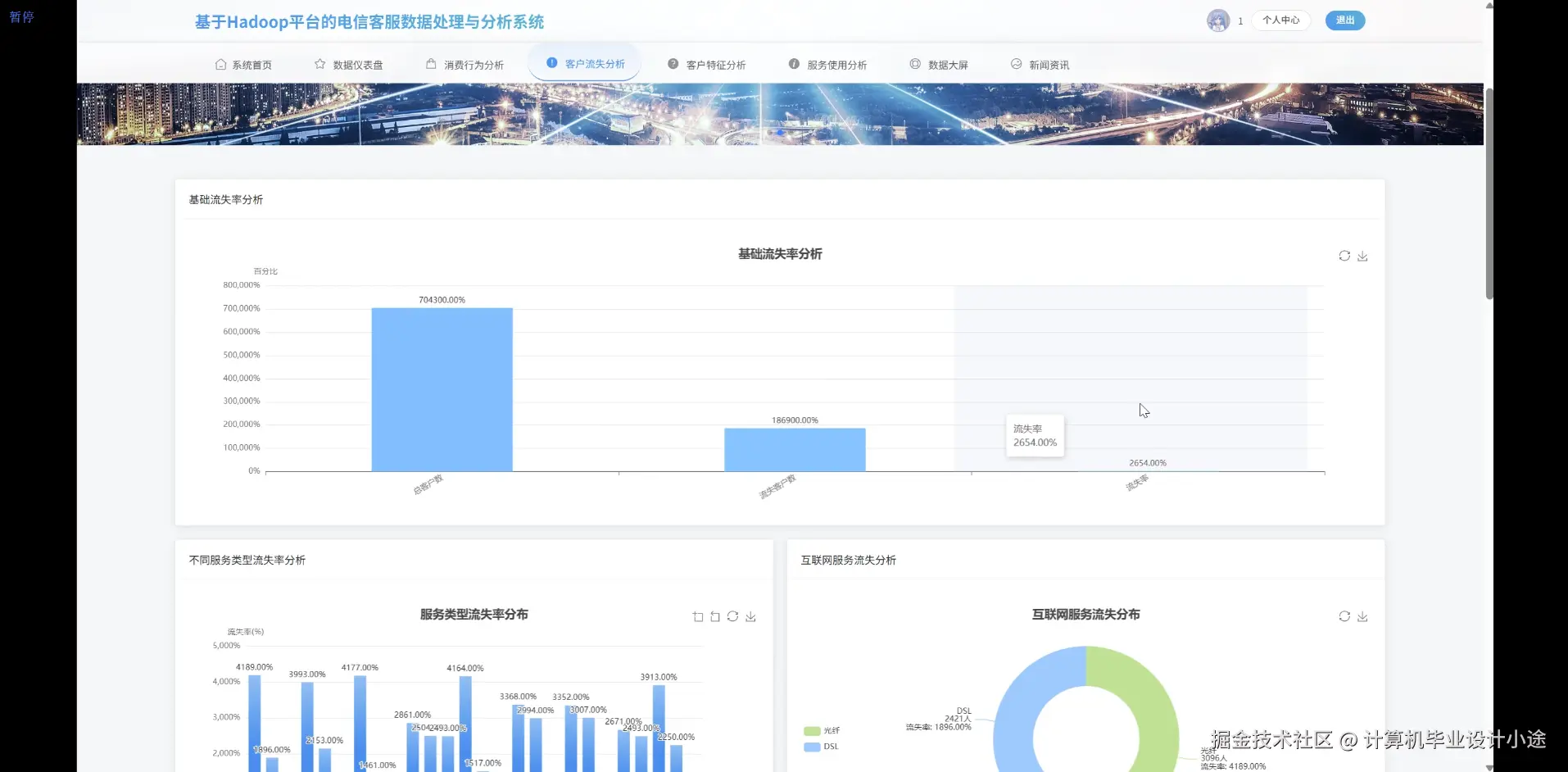The height and width of the screenshot is (772, 1568).
Task: Select the 客户流失分析 tab
Action: (585, 64)
